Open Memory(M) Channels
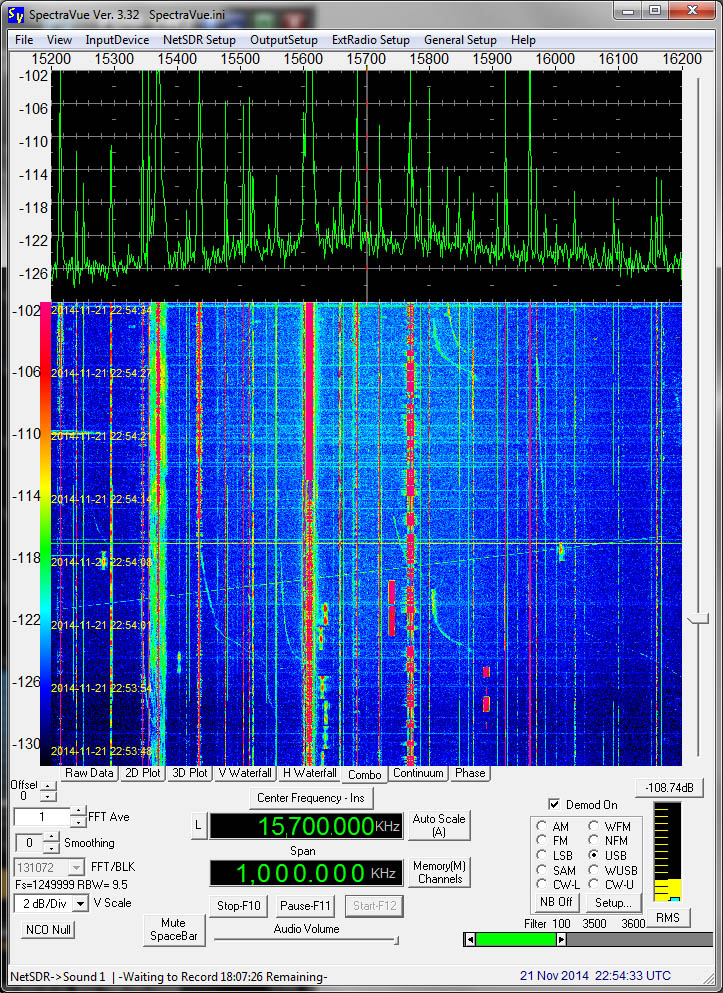The width and height of the screenshot is (723, 993). [439, 872]
